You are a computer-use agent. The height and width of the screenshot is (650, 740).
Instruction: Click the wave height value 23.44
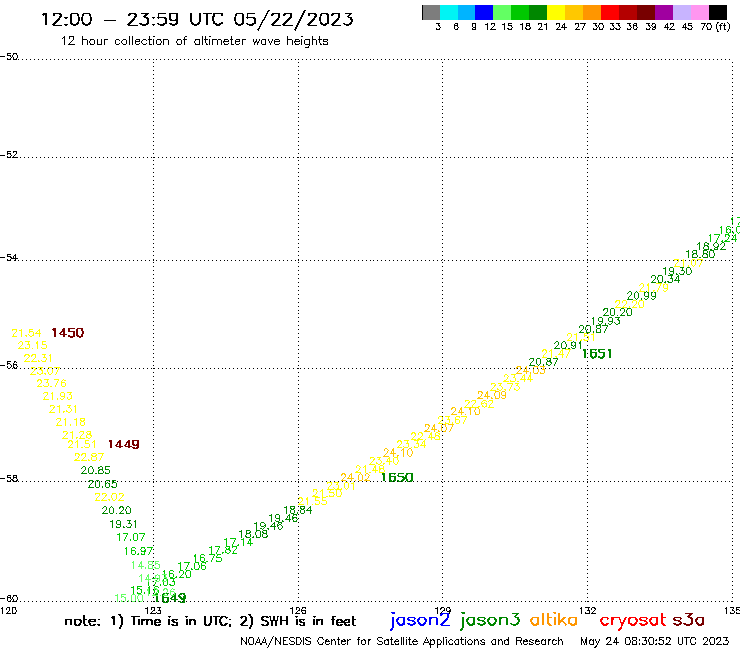518,378
